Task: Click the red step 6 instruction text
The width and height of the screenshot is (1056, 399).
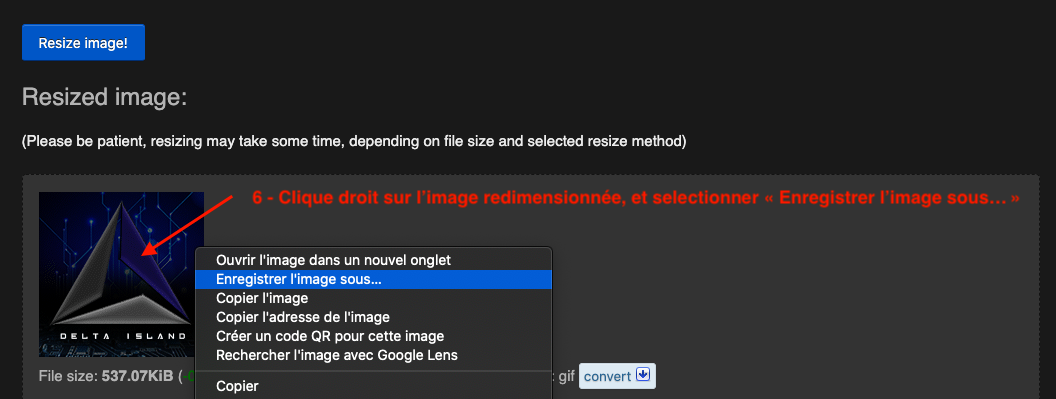Action: point(636,198)
